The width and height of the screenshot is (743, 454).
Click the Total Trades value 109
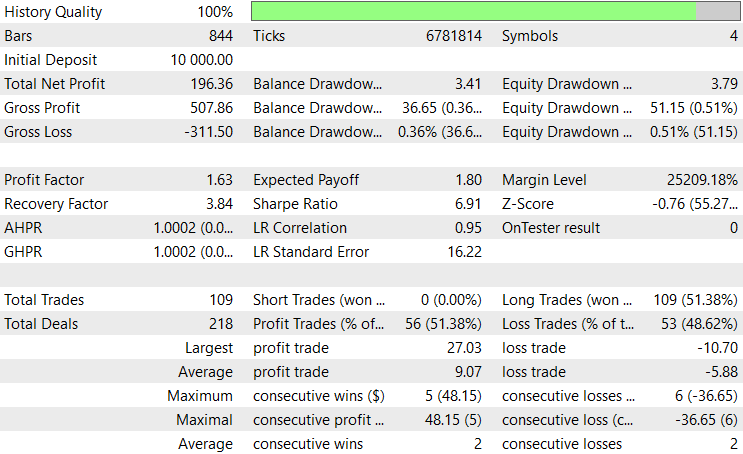(x=221, y=300)
